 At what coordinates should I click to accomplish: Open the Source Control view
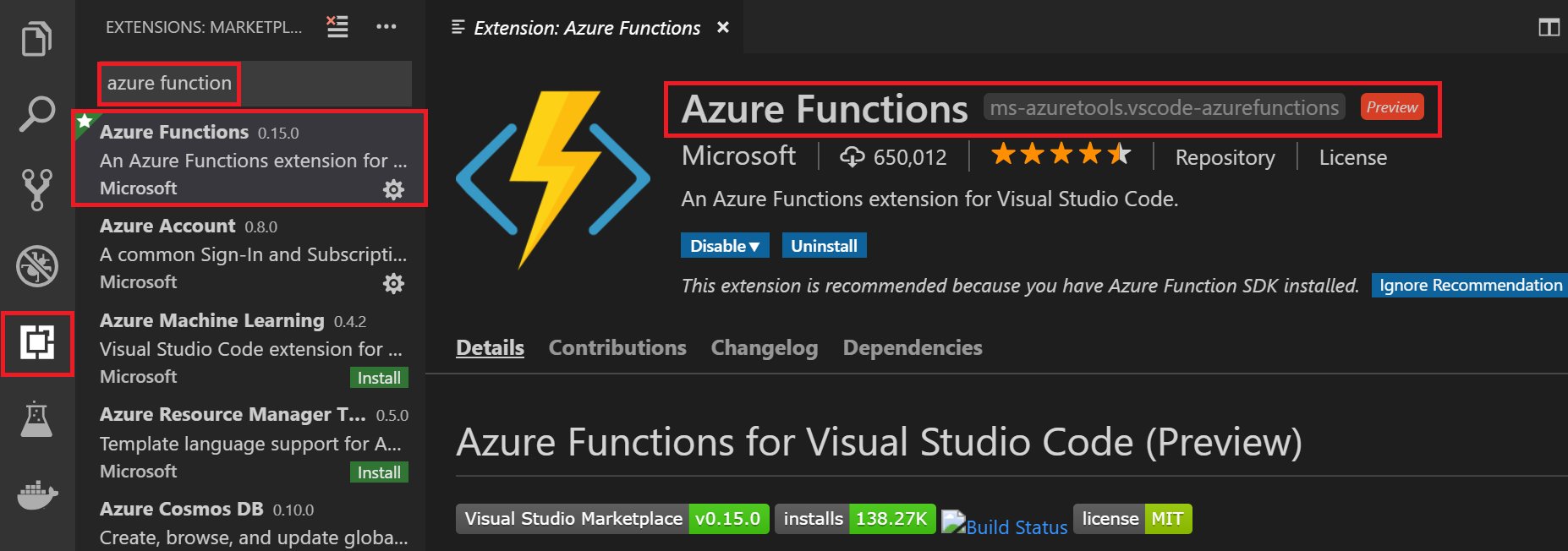[36, 190]
